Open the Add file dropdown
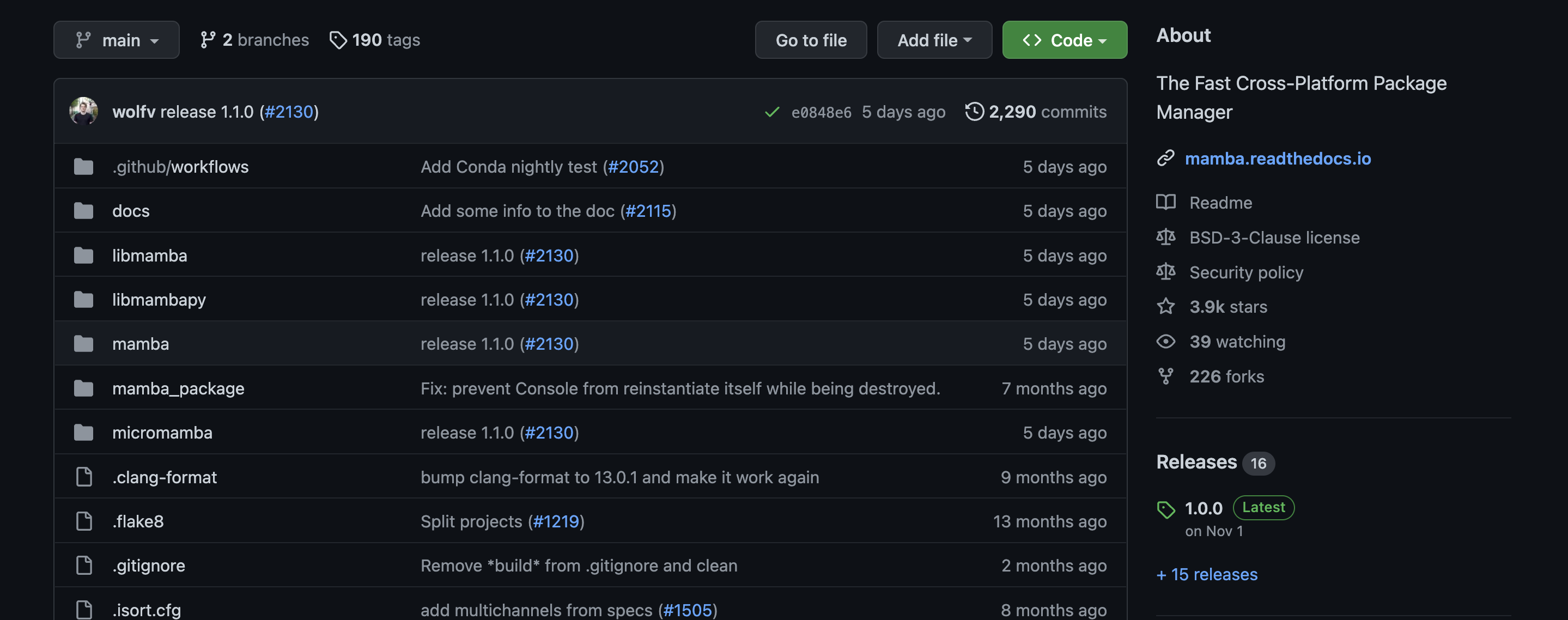Screen dimensions: 1568x620 point(934,40)
